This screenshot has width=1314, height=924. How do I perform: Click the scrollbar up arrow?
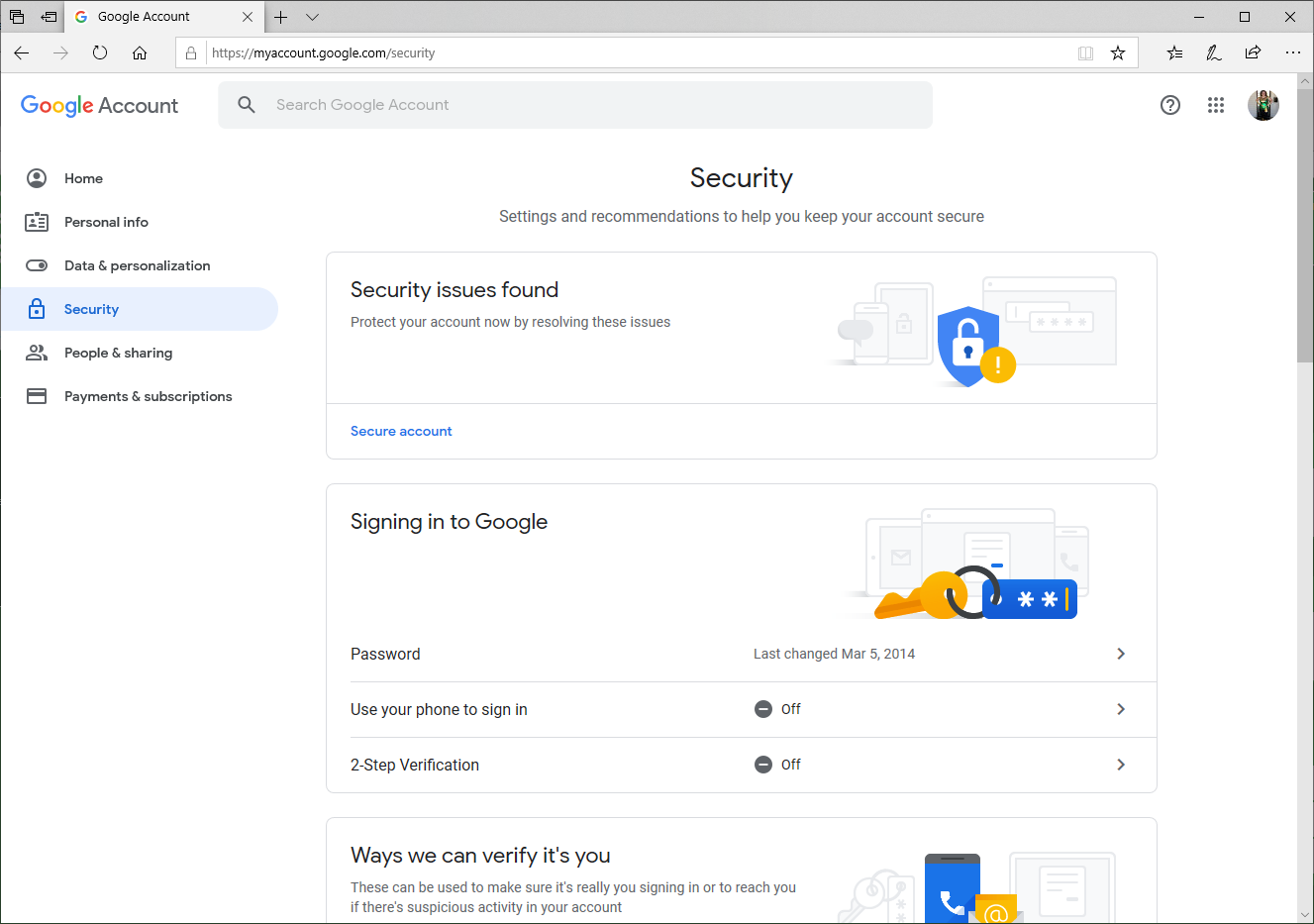pos(1305,80)
